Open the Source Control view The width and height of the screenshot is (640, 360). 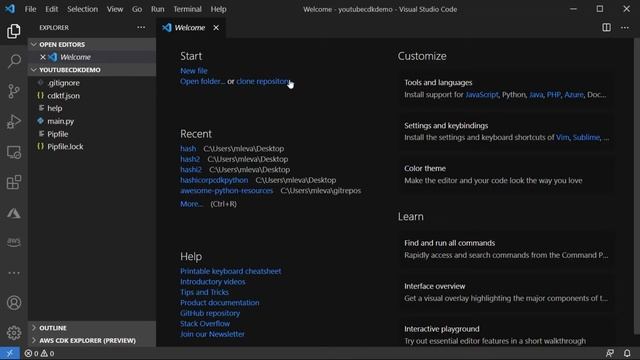tap(13, 91)
